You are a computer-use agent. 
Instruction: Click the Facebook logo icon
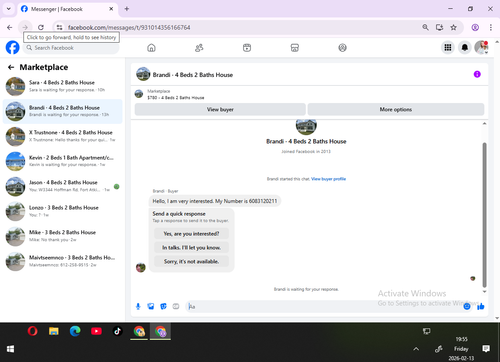tap(13, 48)
